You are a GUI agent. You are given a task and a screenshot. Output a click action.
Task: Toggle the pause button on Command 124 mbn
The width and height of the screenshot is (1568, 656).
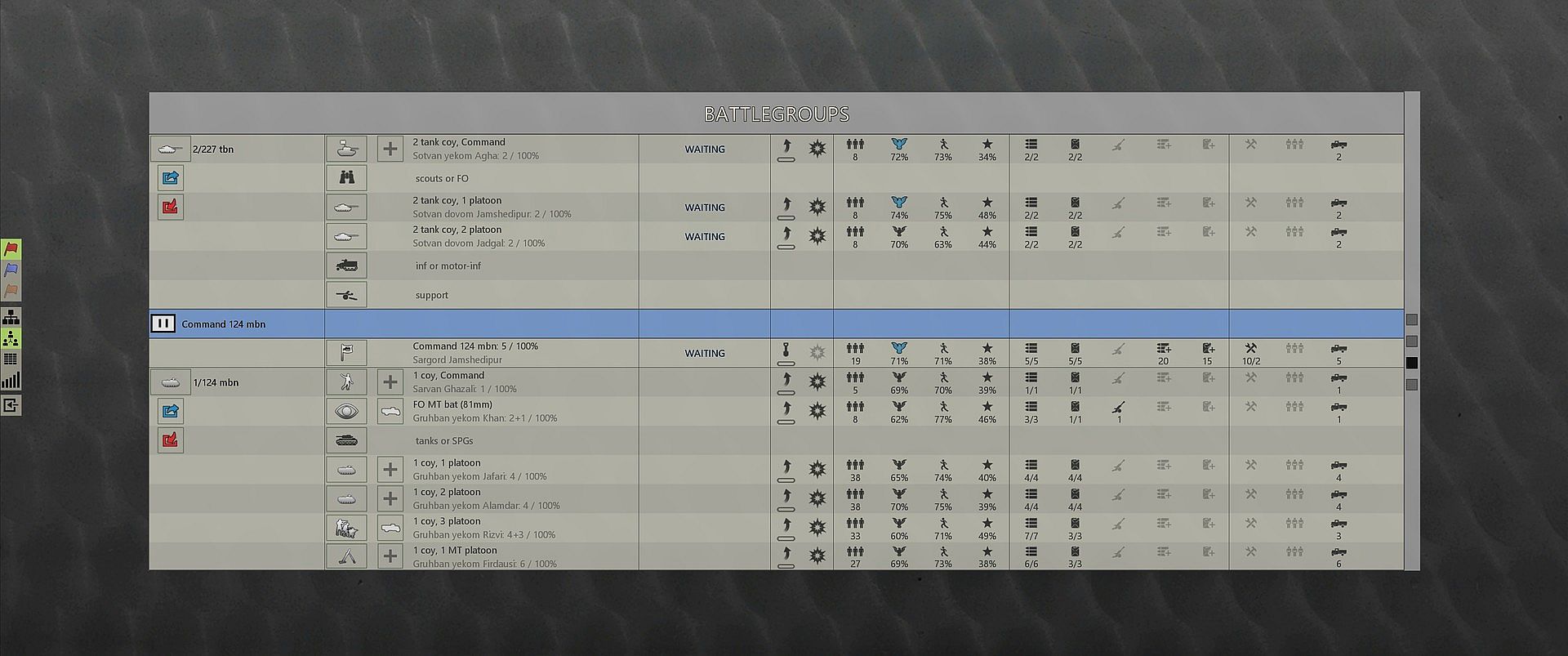coord(163,324)
